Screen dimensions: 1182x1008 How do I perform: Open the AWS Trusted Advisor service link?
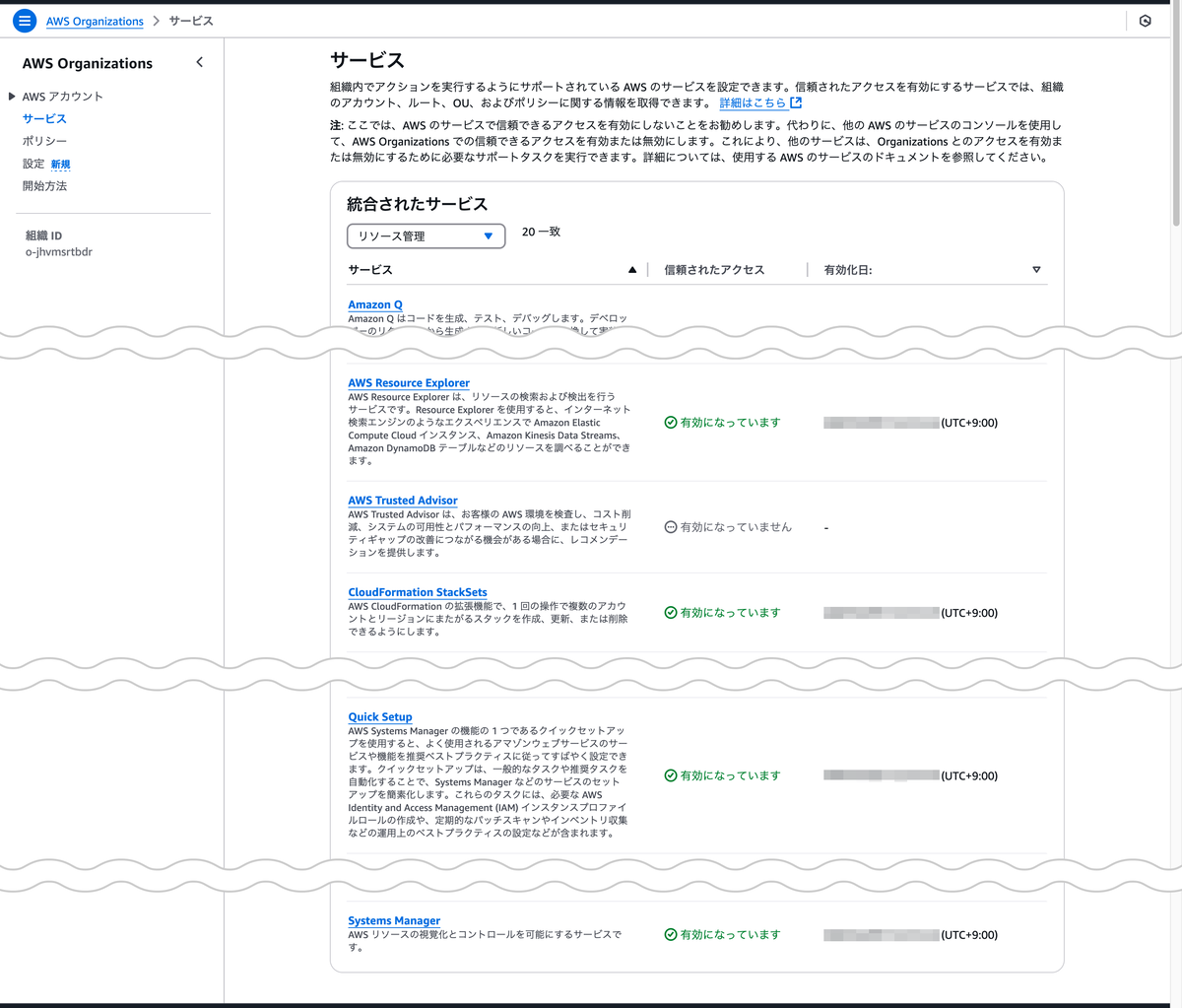click(x=403, y=501)
